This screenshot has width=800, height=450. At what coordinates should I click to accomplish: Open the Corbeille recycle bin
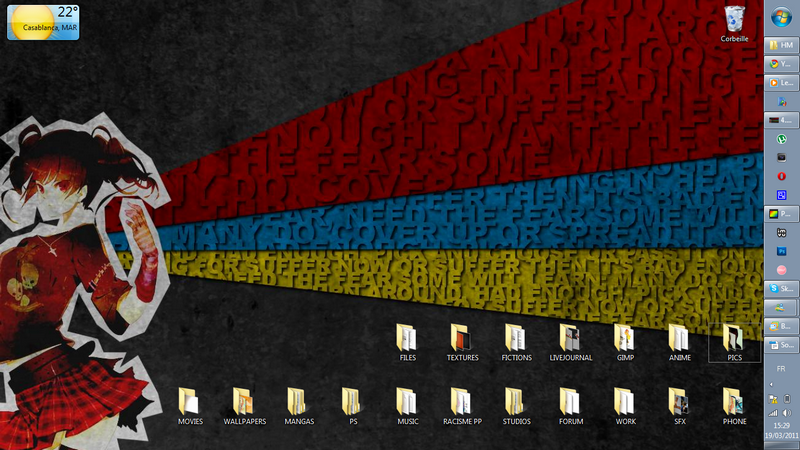coord(734,23)
